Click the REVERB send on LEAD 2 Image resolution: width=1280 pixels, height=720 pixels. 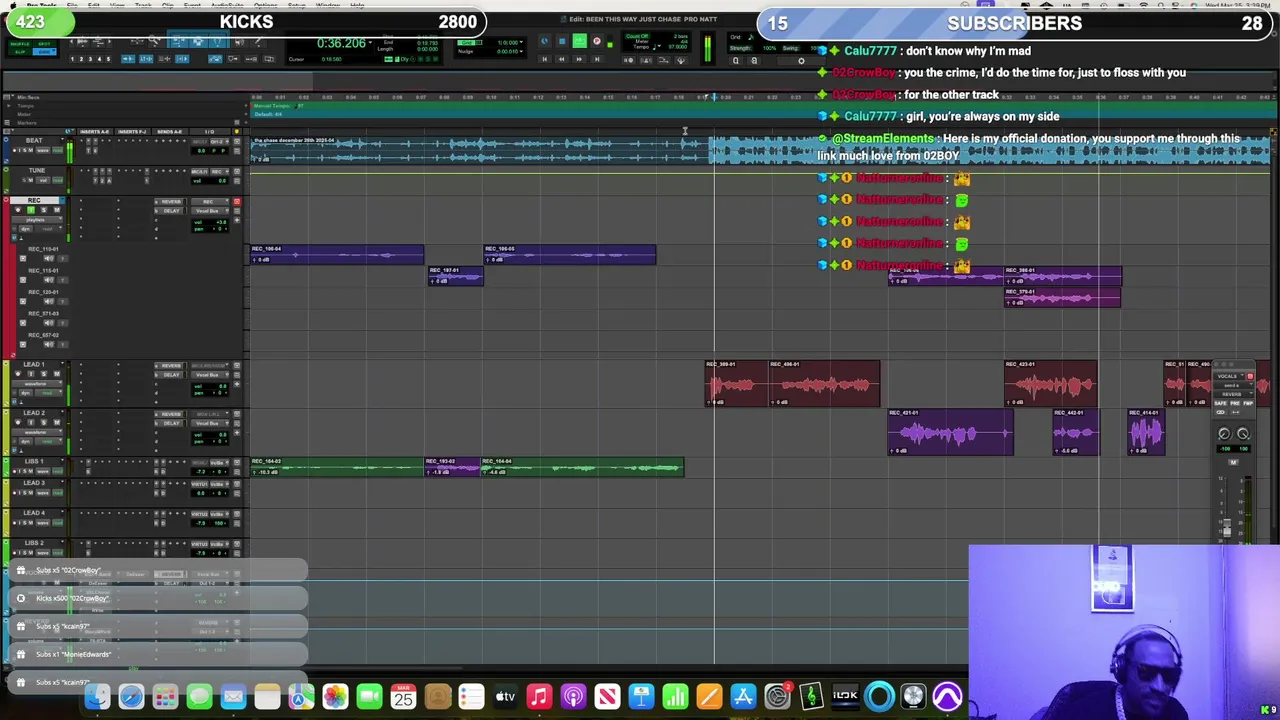click(170, 414)
